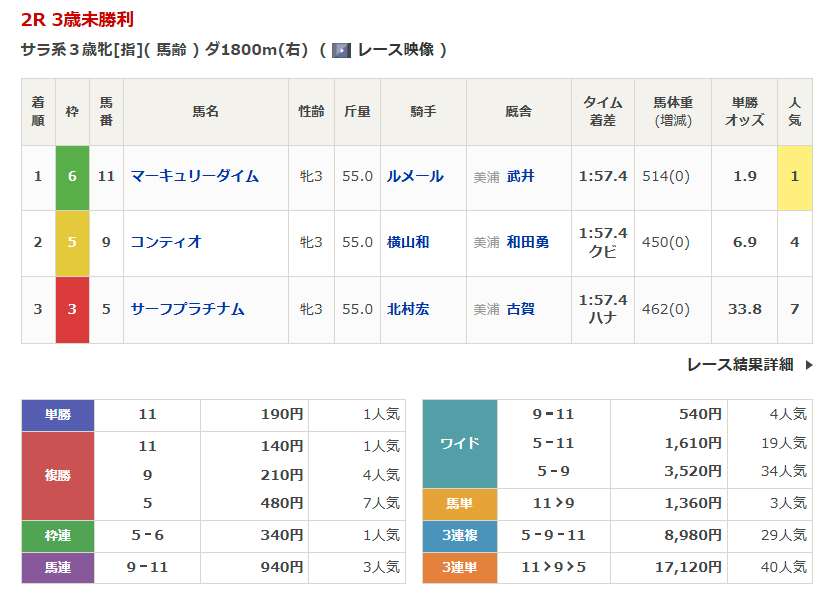Open trainer 武井 page
This screenshot has height=597, width=827.
tap(520, 176)
